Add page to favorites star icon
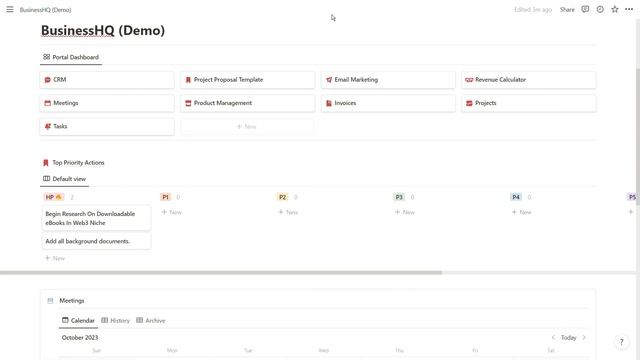This screenshot has width=640, height=360. point(615,9)
